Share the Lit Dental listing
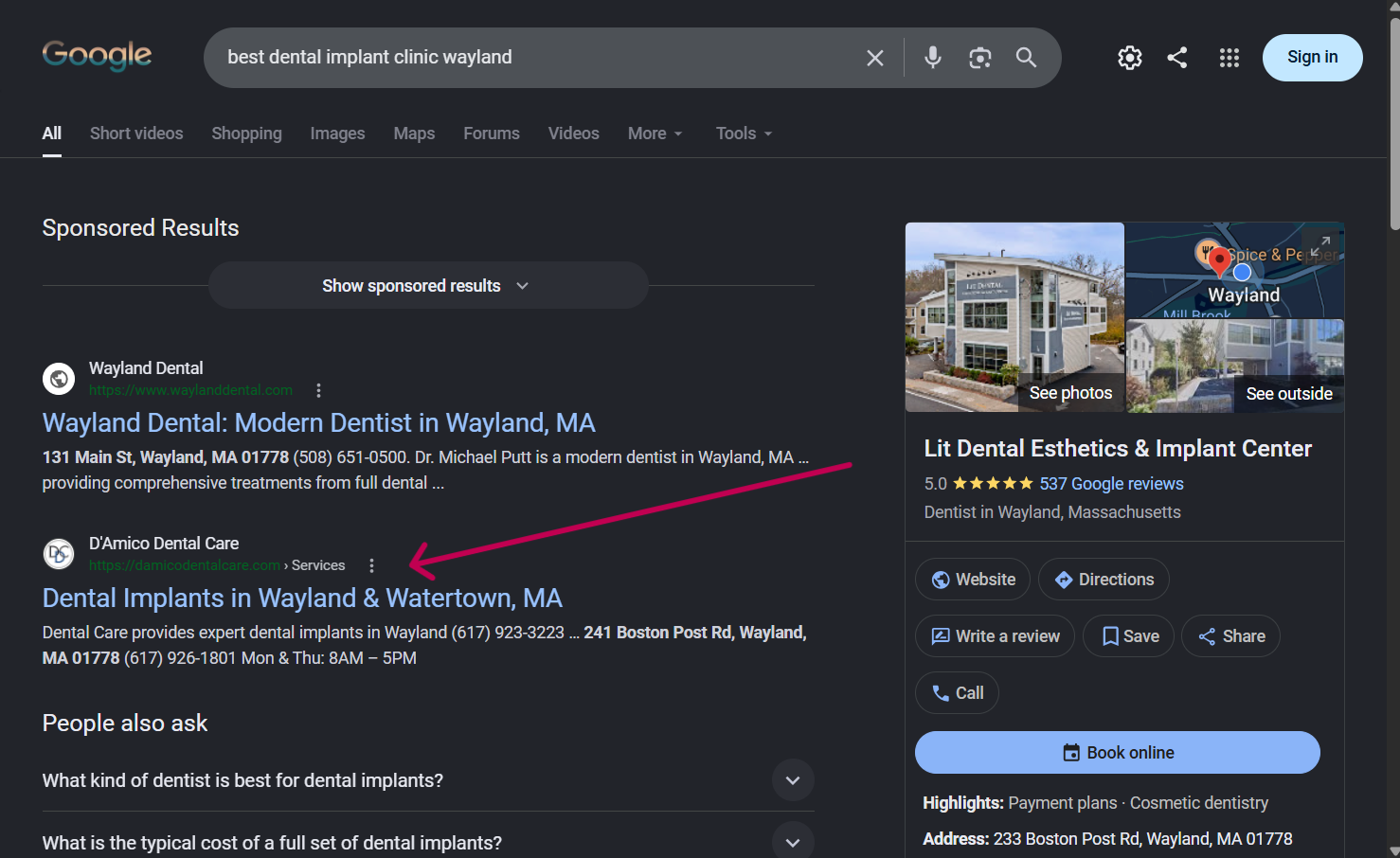The height and width of the screenshot is (858, 1400). click(x=1230, y=636)
